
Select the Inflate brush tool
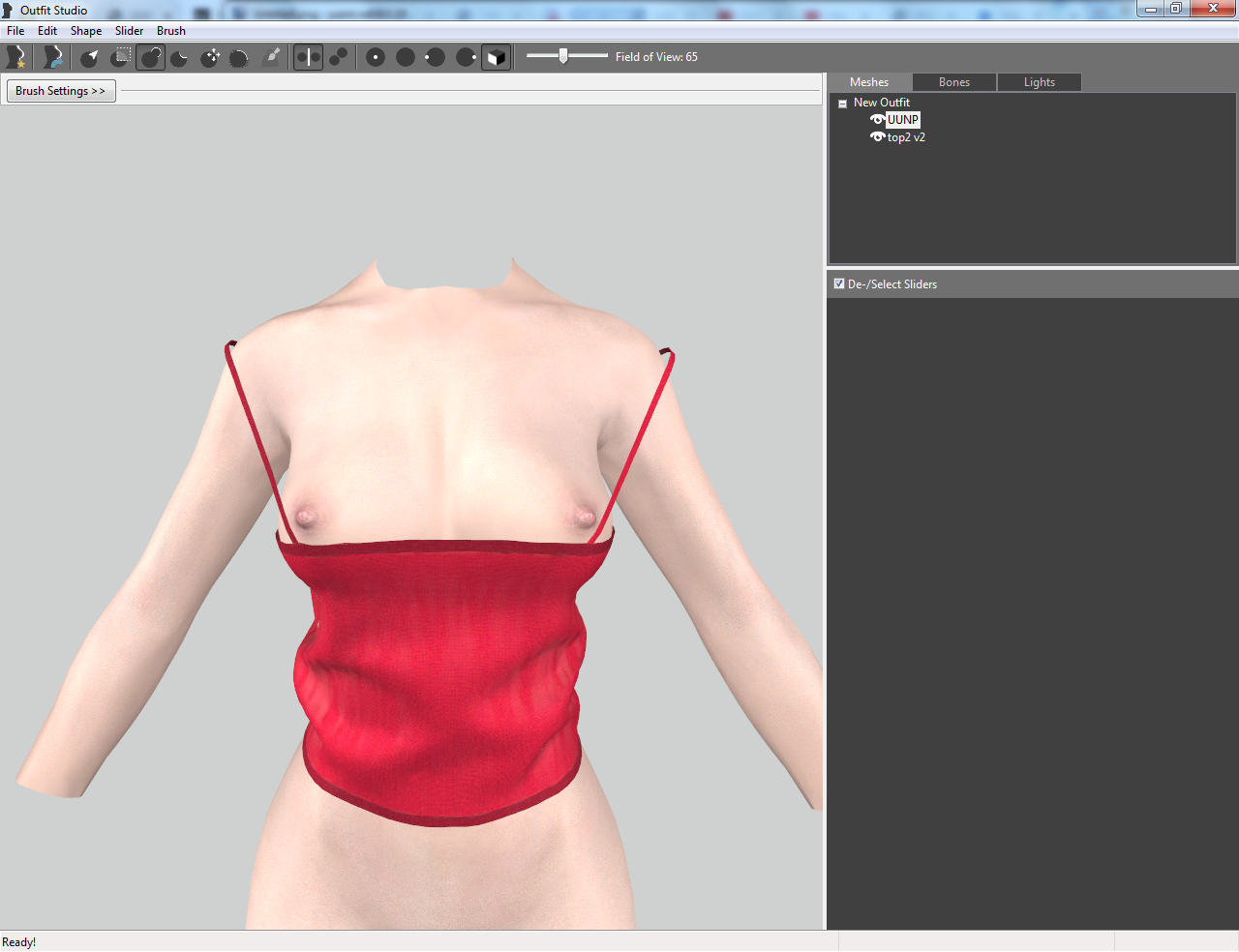click(151, 57)
